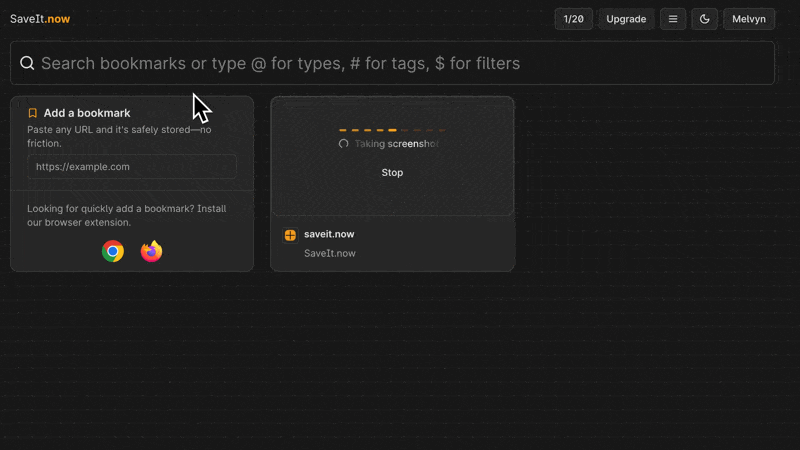Click the SaveIt.now logo
The height and width of the screenshot is (450, 800).
(40, 19)
